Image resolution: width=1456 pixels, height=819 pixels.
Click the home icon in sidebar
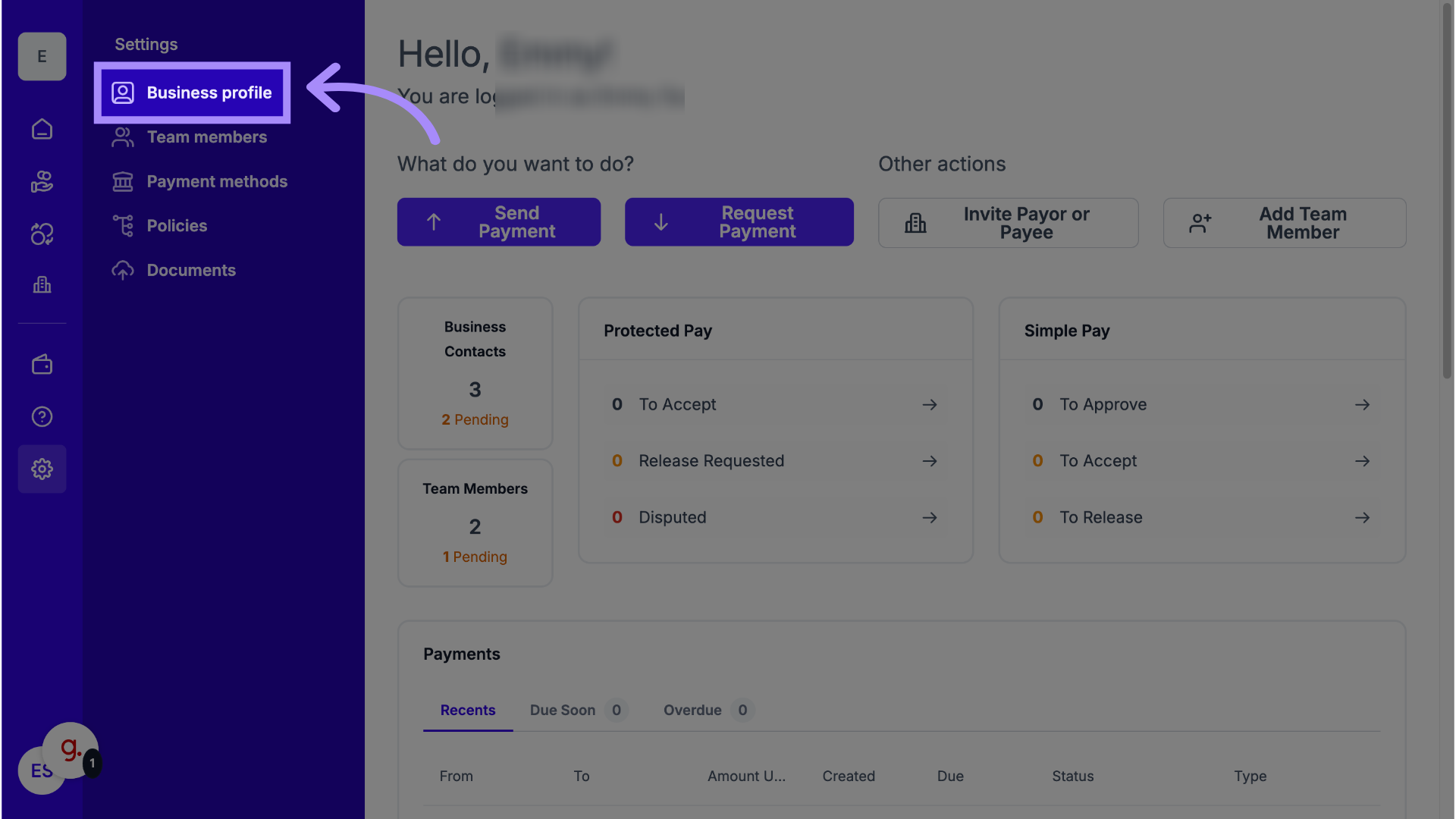[x=42, y=130]
